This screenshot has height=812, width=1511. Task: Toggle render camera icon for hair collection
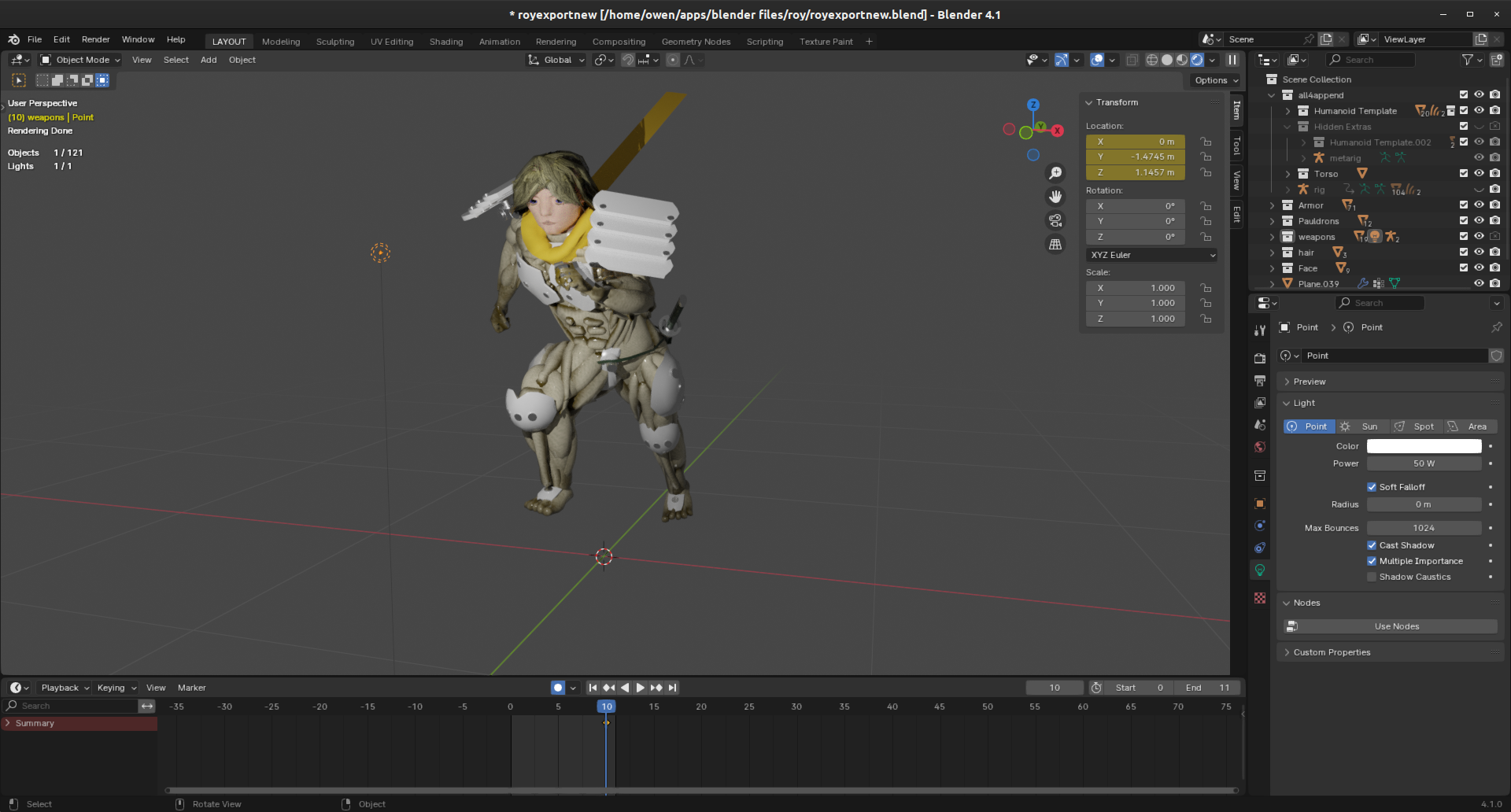(1494, 252)
